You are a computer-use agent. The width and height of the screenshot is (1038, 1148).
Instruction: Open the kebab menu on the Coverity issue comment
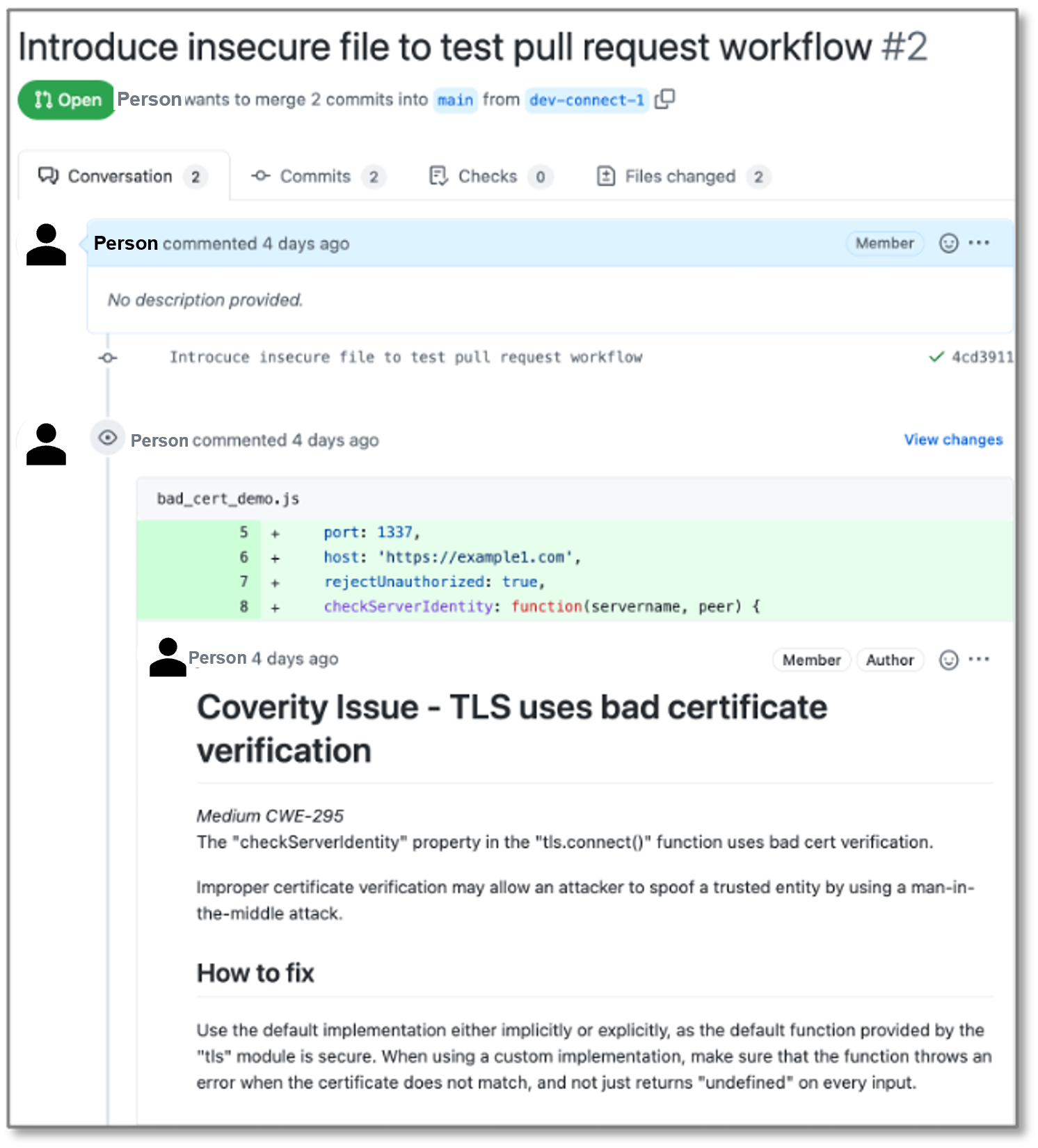(x=980, y=660)
